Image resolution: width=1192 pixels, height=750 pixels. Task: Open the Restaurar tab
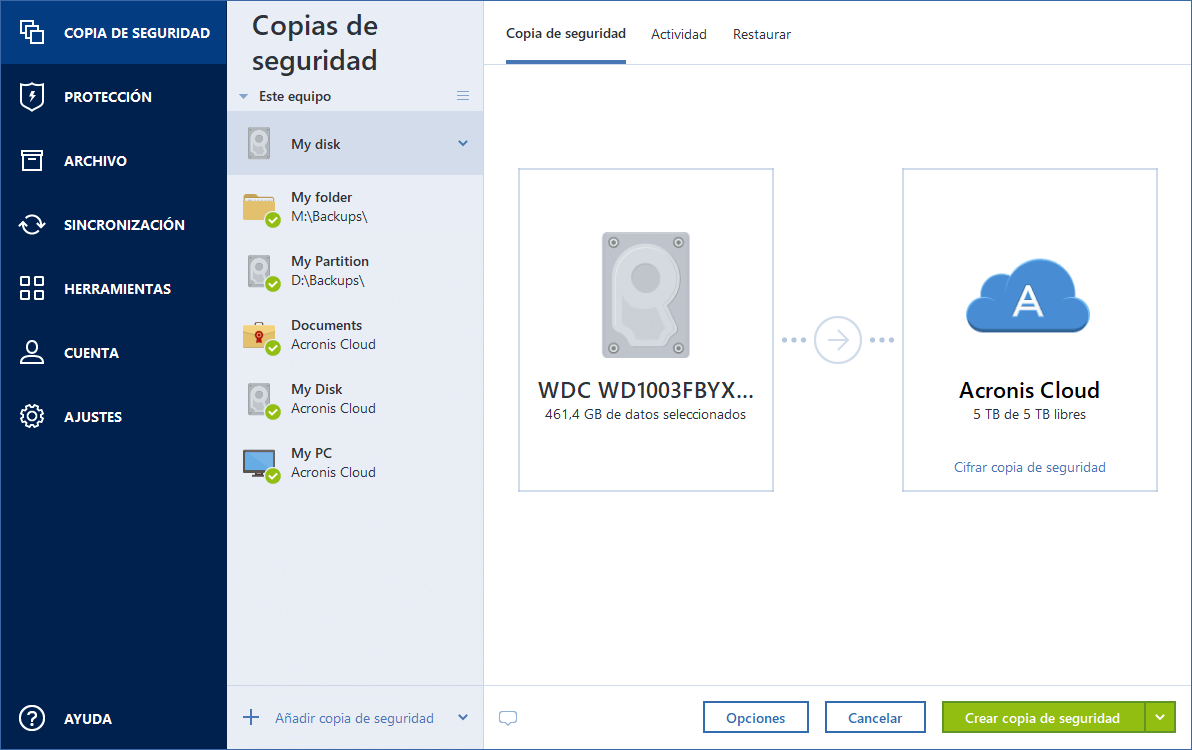click(x=762, y=34)
